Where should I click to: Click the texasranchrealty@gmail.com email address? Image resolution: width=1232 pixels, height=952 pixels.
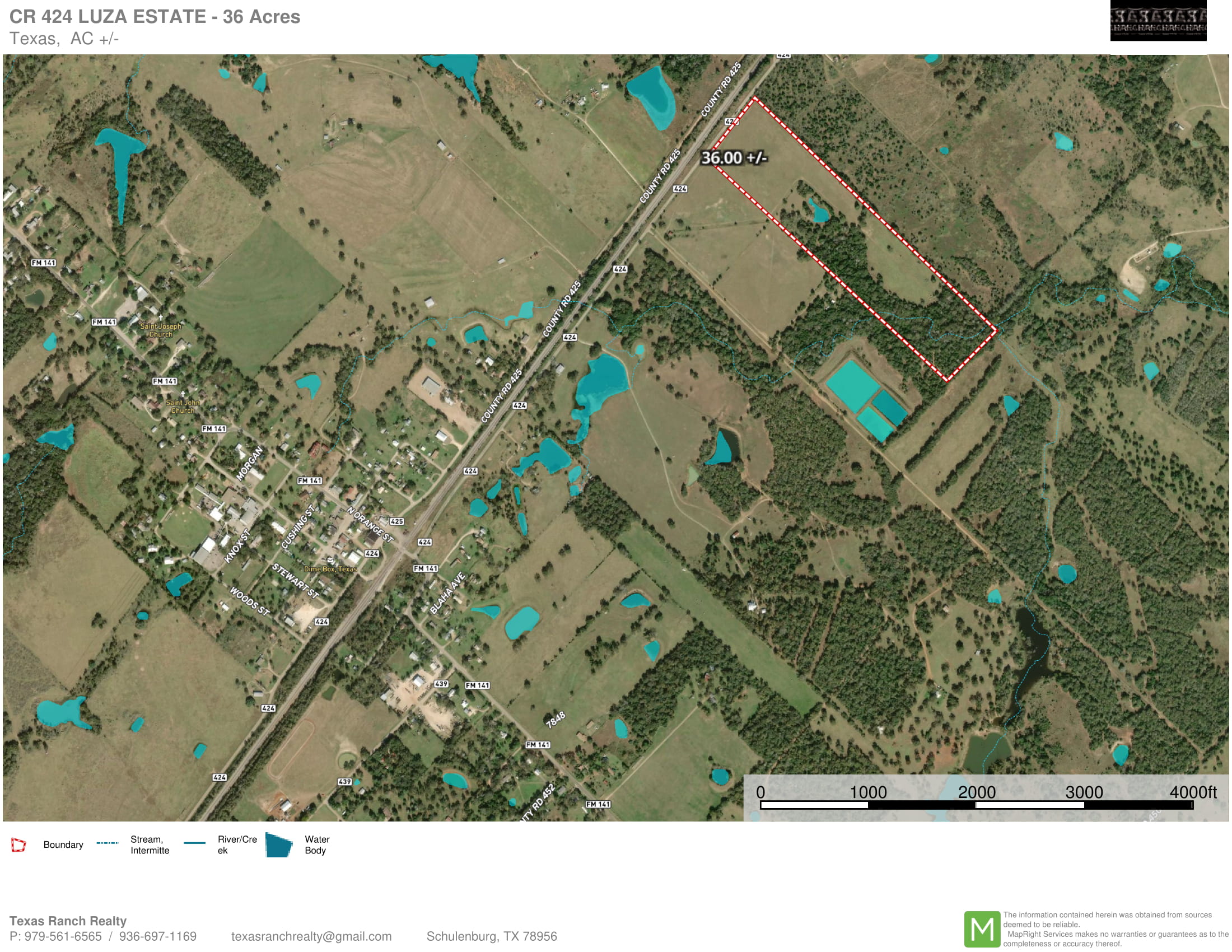pos(311,936)
